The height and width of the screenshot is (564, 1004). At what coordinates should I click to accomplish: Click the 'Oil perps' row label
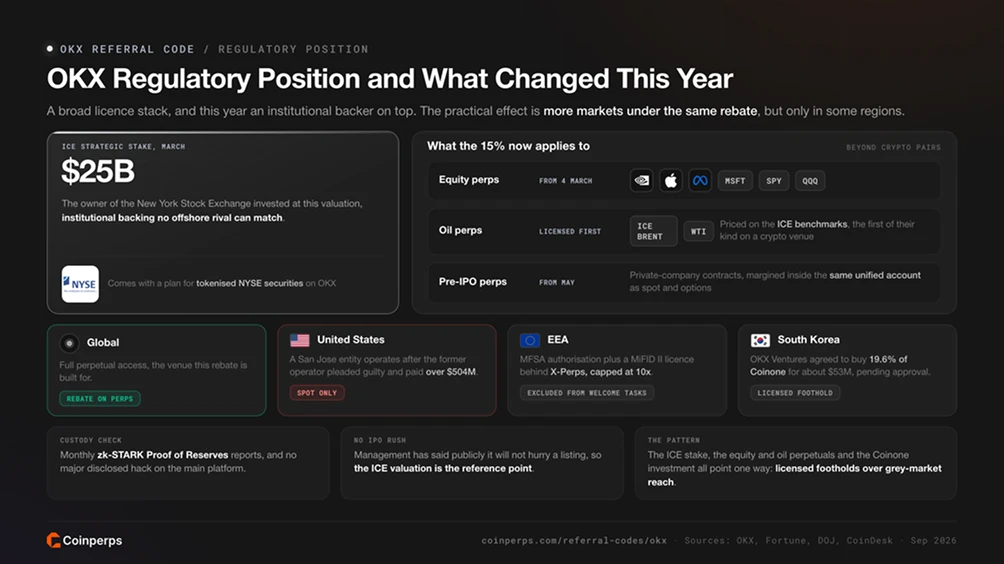tap(460, 230)
